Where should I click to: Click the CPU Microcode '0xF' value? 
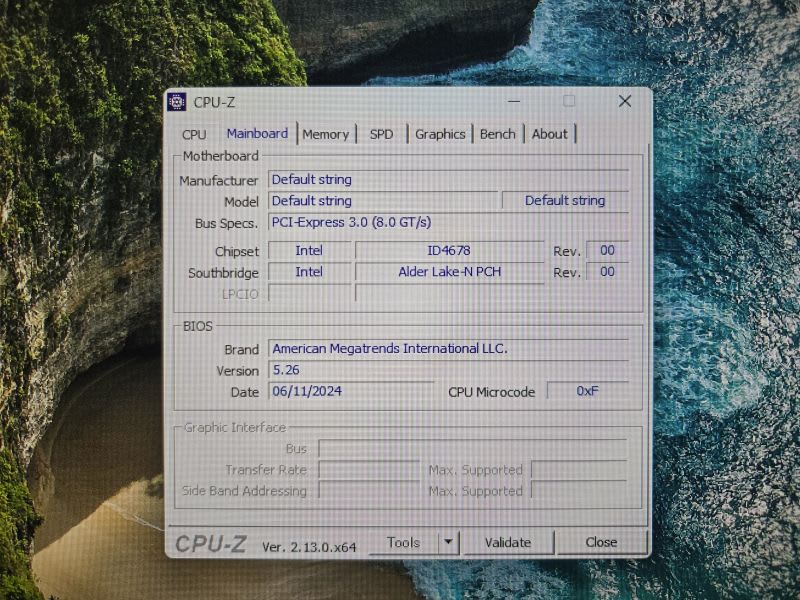(x=587, y=391)
